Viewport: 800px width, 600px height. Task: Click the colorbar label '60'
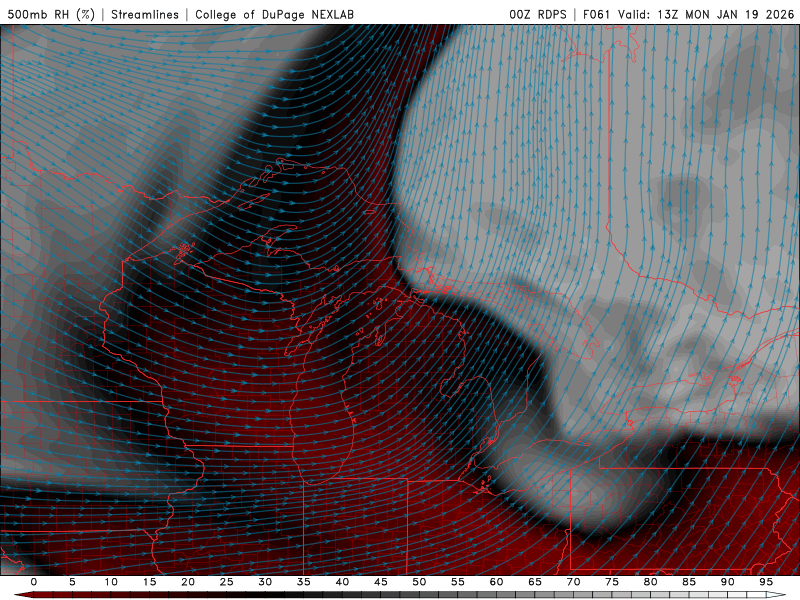pos(496,582)
